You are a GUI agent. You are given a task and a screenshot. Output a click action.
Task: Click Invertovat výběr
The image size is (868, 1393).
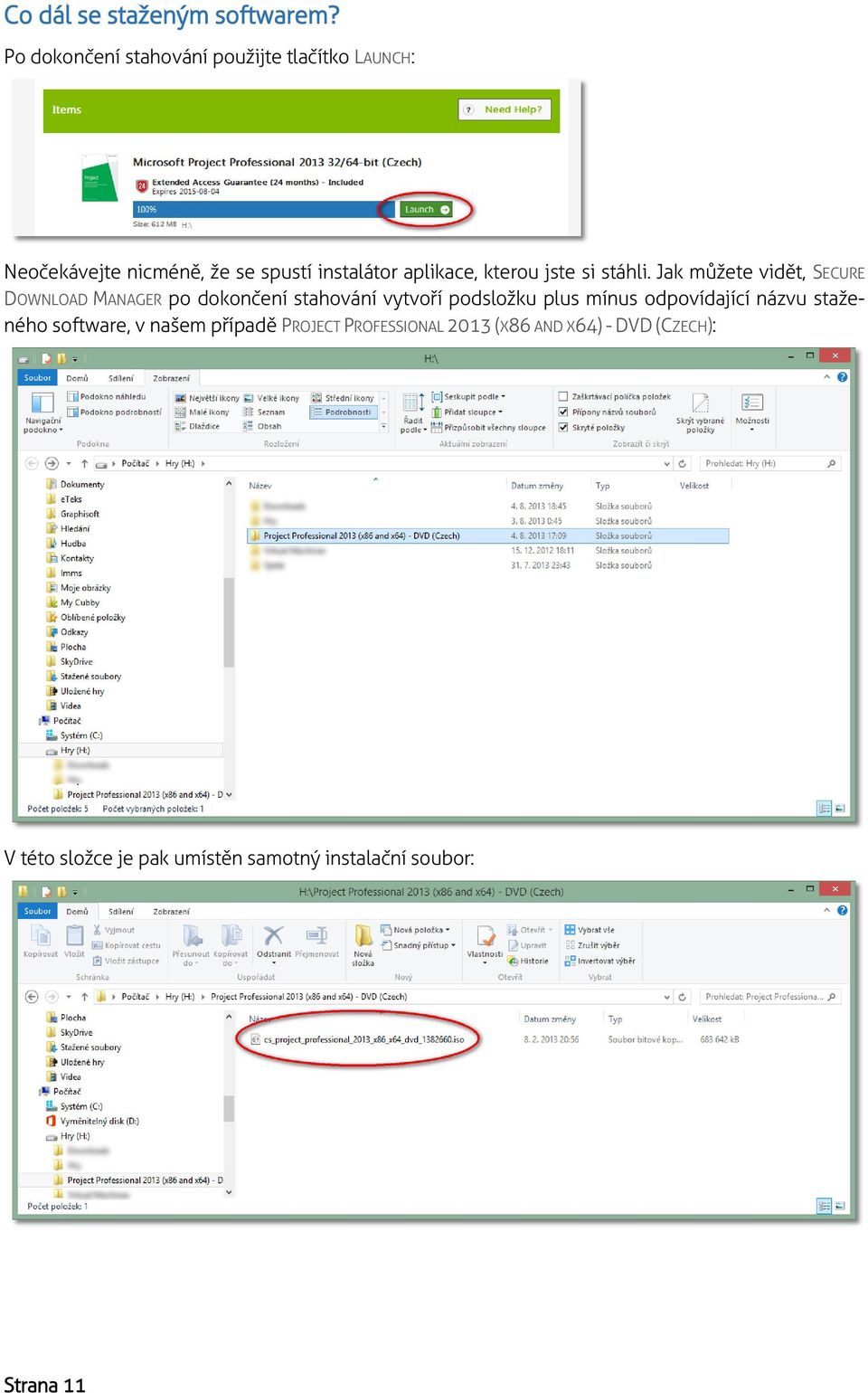pyautogui.click(x=600, y=961)
